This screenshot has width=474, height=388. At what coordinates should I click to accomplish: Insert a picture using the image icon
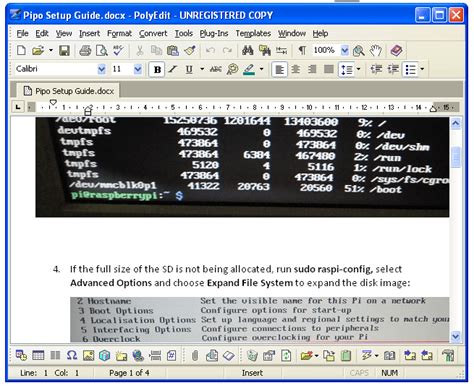88,355
